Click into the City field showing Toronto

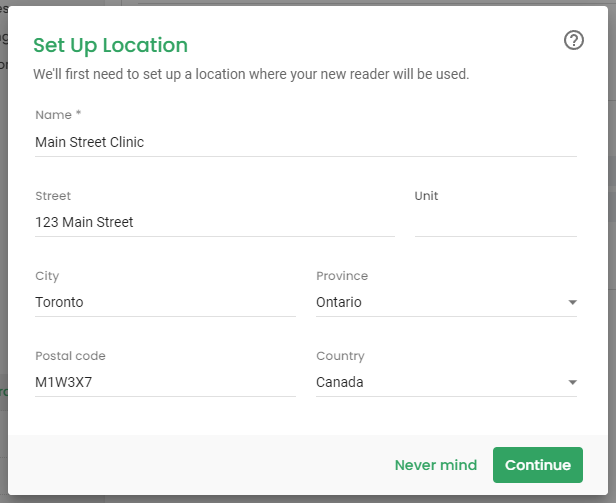click(x=165, y=303)
